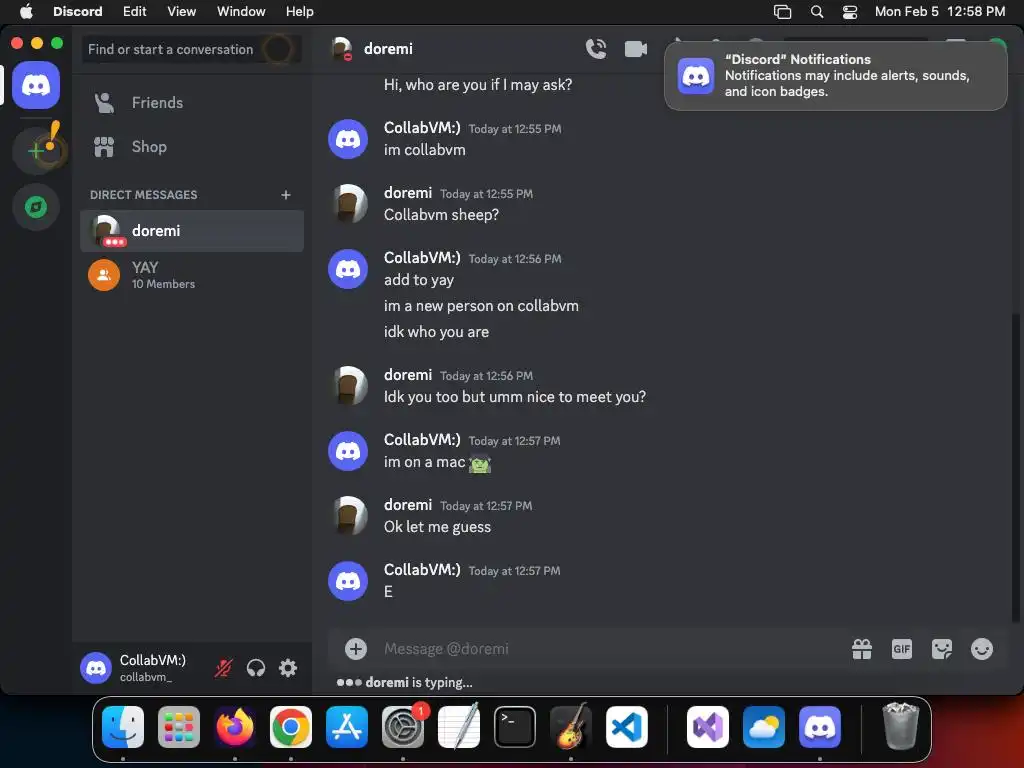
Task: Open the Weather app from the Dock
Action: coord(763,727)
